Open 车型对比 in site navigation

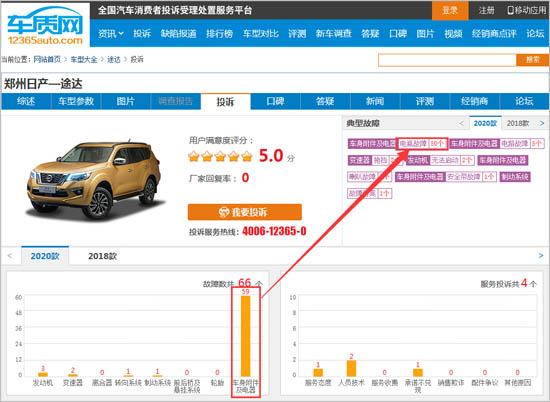coord(261,34)
